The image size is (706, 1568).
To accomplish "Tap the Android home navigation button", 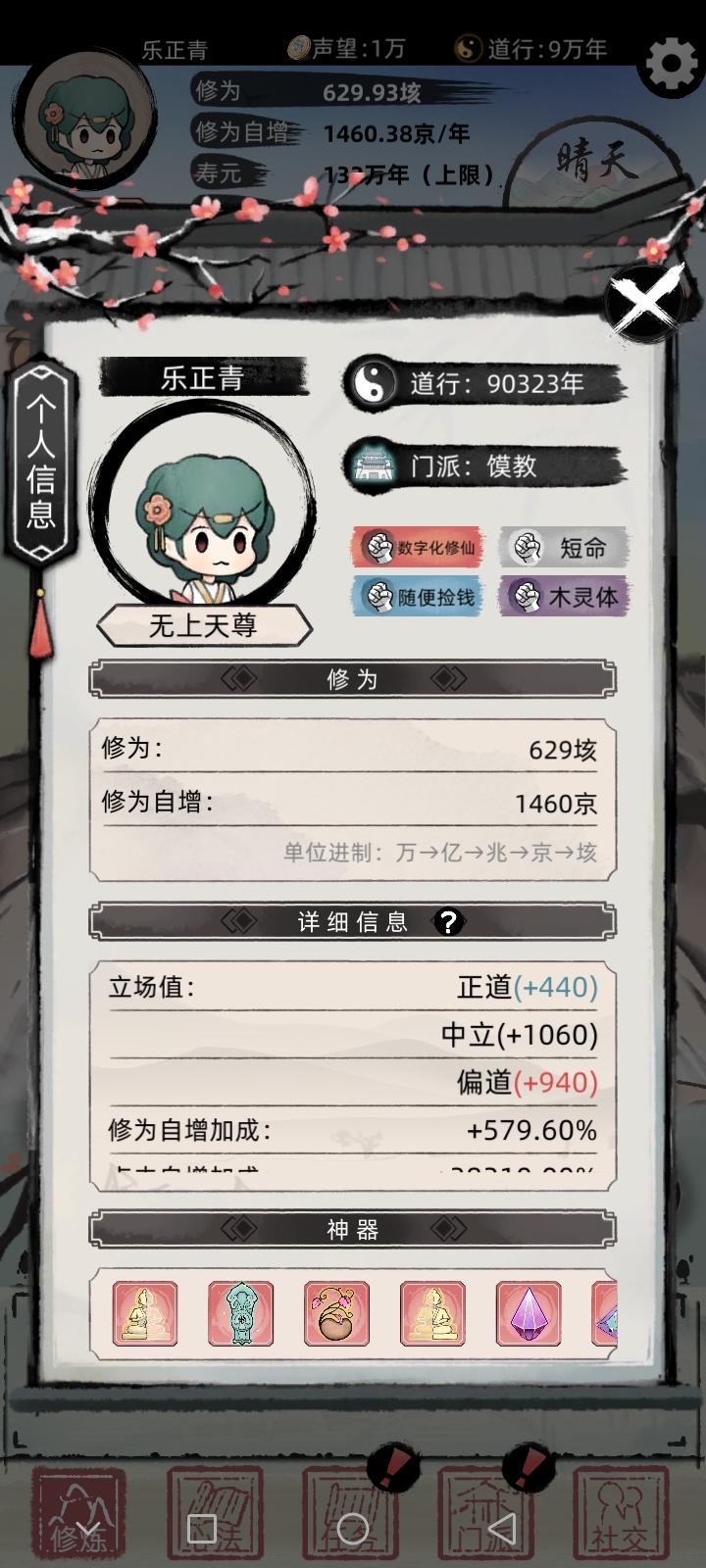I will tap(353, 1529).
